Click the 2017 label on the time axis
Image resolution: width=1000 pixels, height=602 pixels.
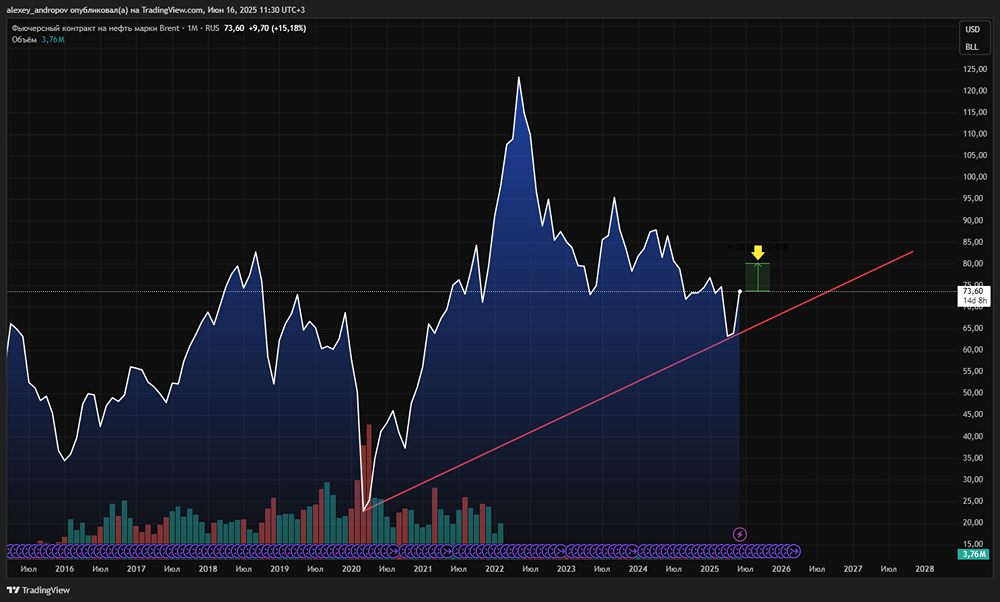pyautogui.click(x=136, y=569)
